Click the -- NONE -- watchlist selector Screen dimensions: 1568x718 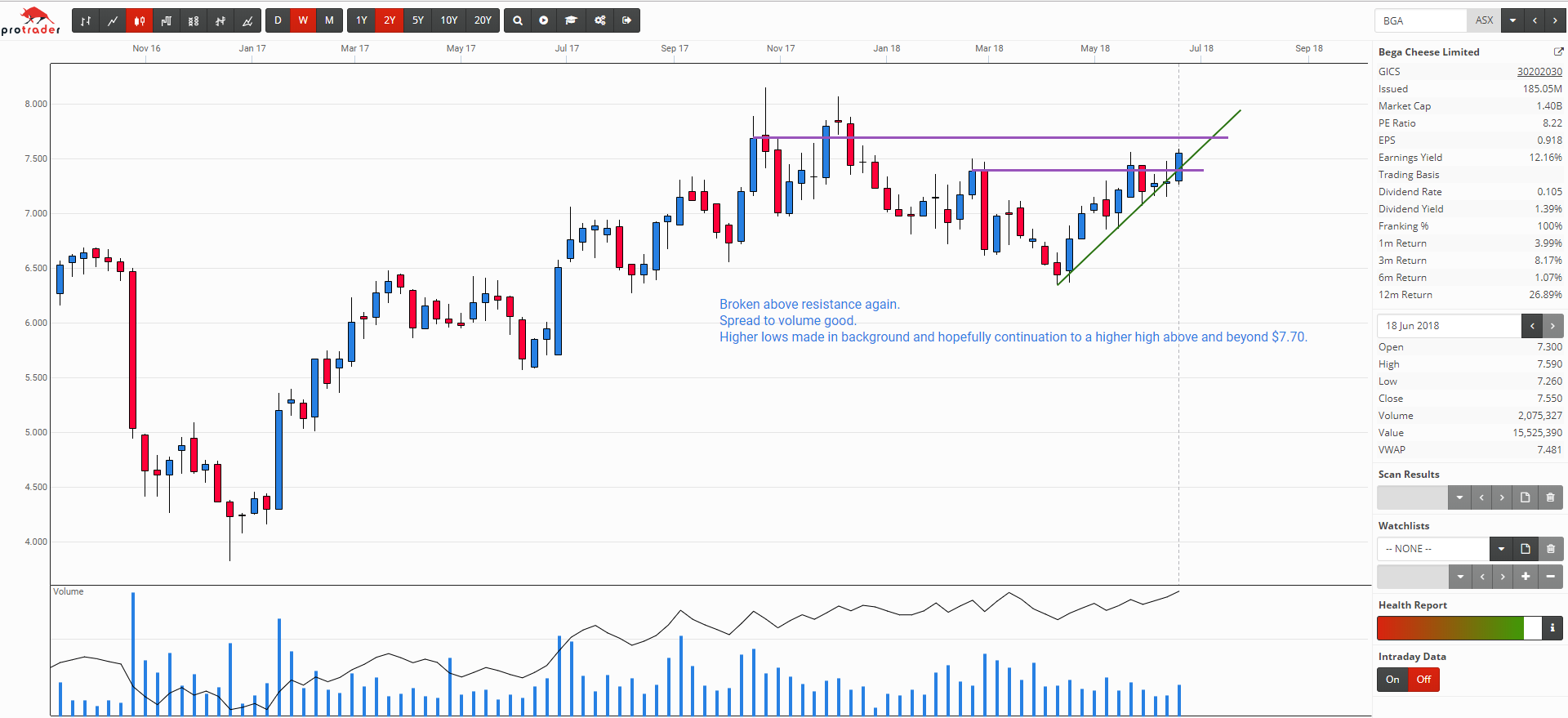[x=1433, y=549]
